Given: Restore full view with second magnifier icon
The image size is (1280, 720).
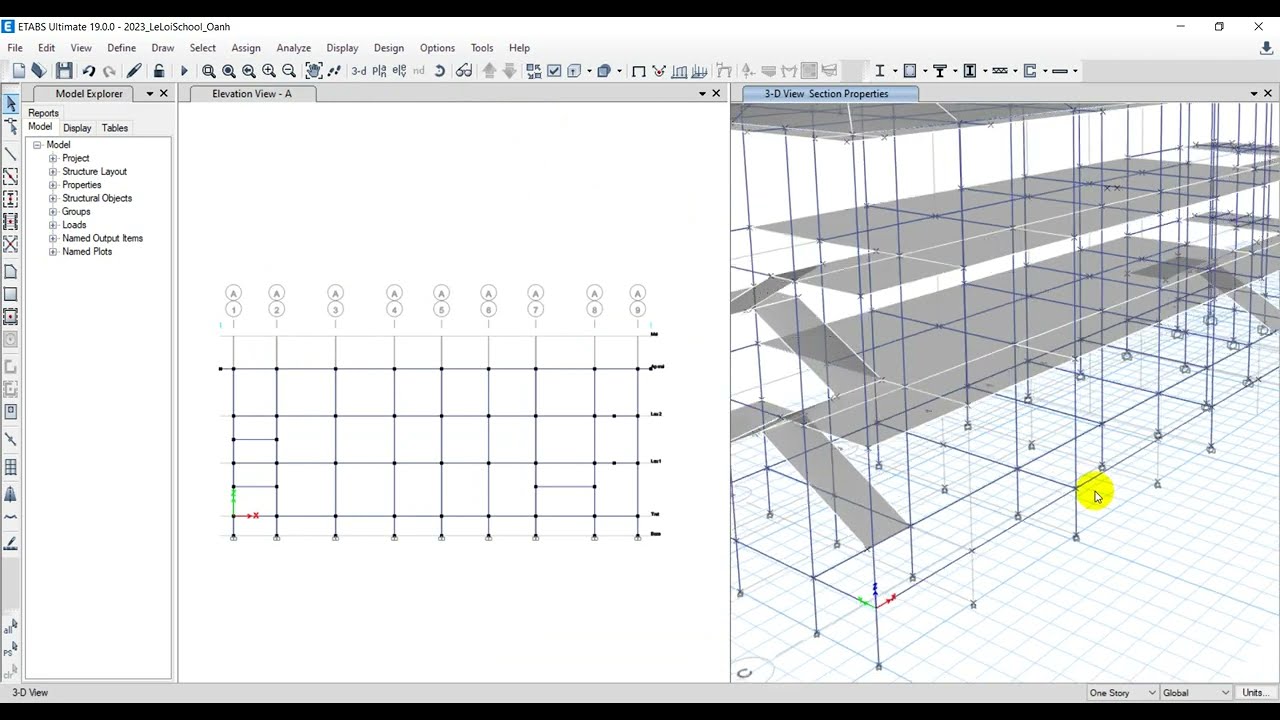Looking at the screenshot, I should pyautogui.click(x=229, y=71).
